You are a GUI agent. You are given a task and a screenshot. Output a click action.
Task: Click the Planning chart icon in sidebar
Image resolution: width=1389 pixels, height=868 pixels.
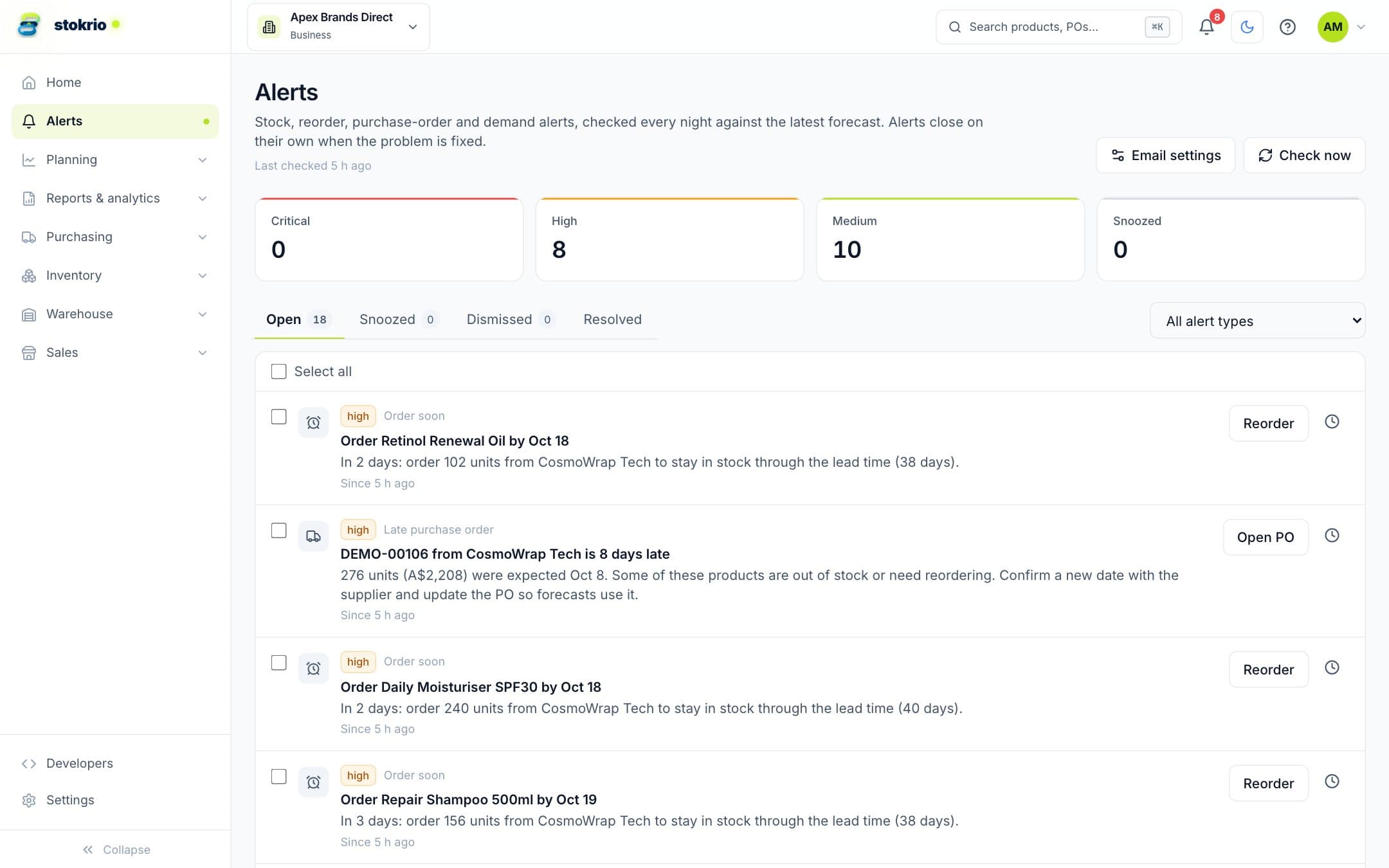pos(29,159)
